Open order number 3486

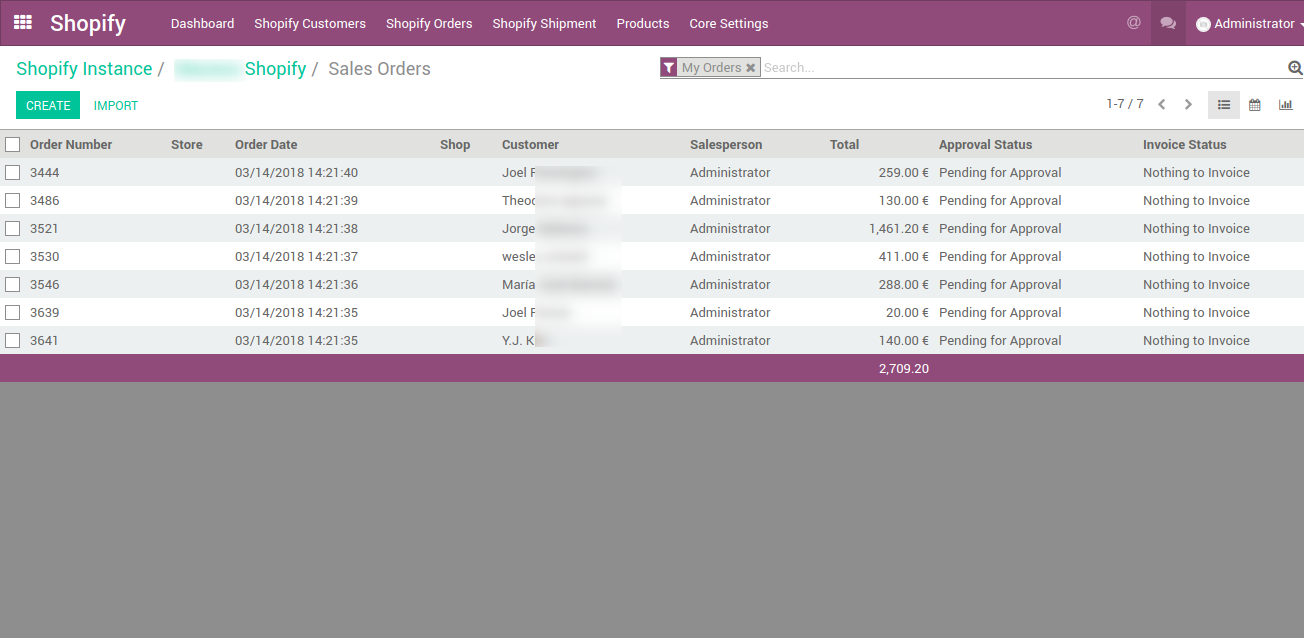coord(45,201)
